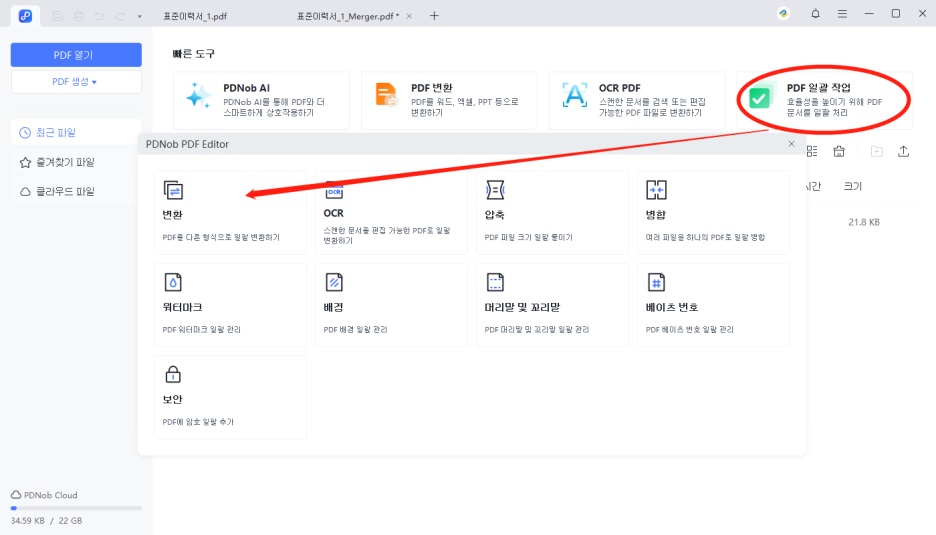Click the green checkmark batch icon
936x535 pixels.
pos(760,98)
